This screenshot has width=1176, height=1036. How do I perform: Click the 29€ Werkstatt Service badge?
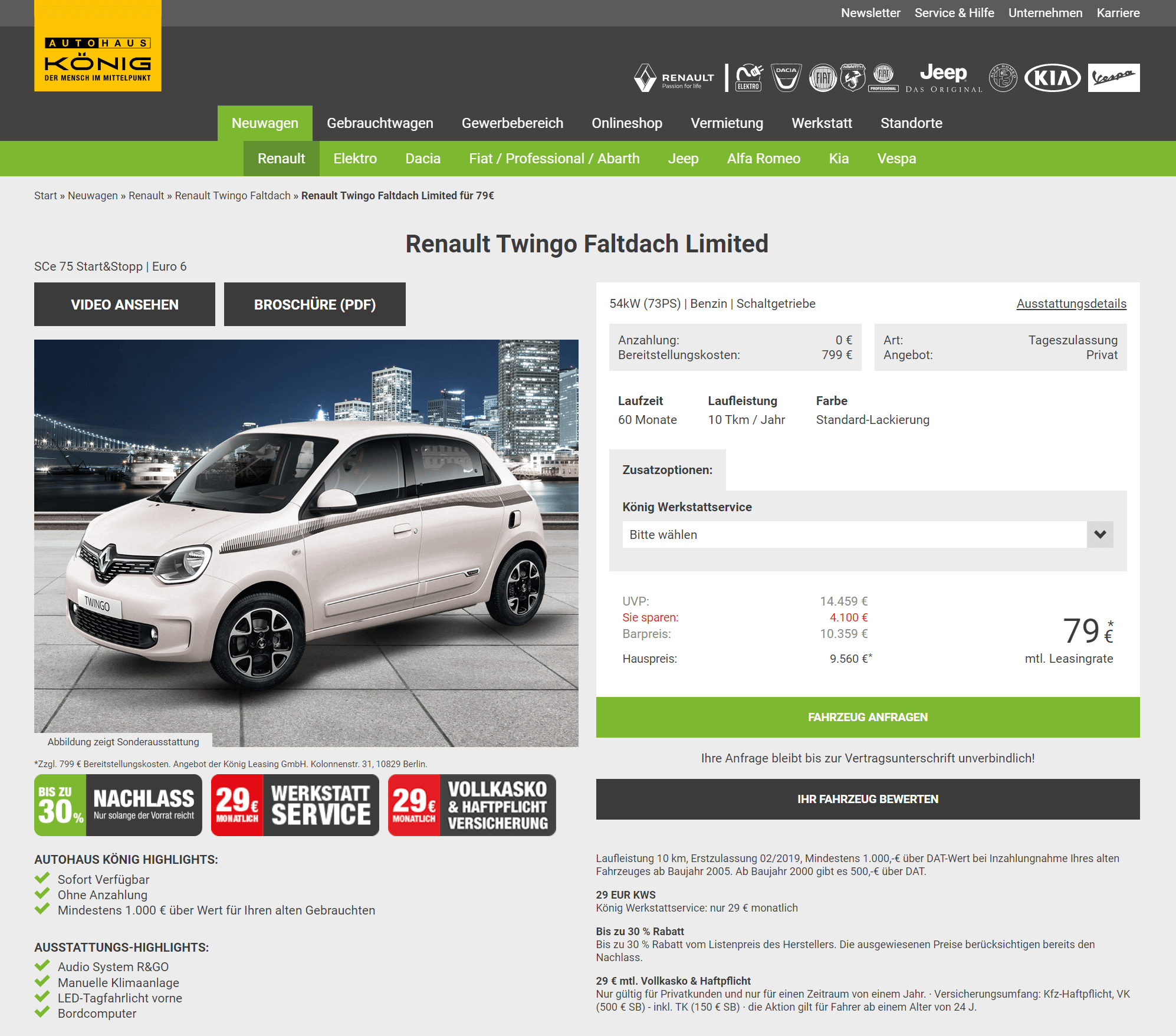(x=295, y=805)
